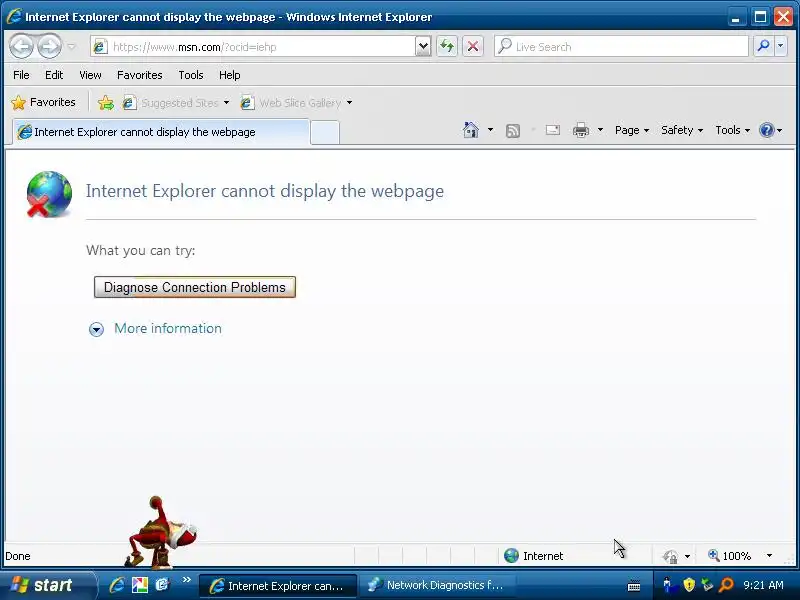Open recent pages dropdown arrow

(71, 47)
